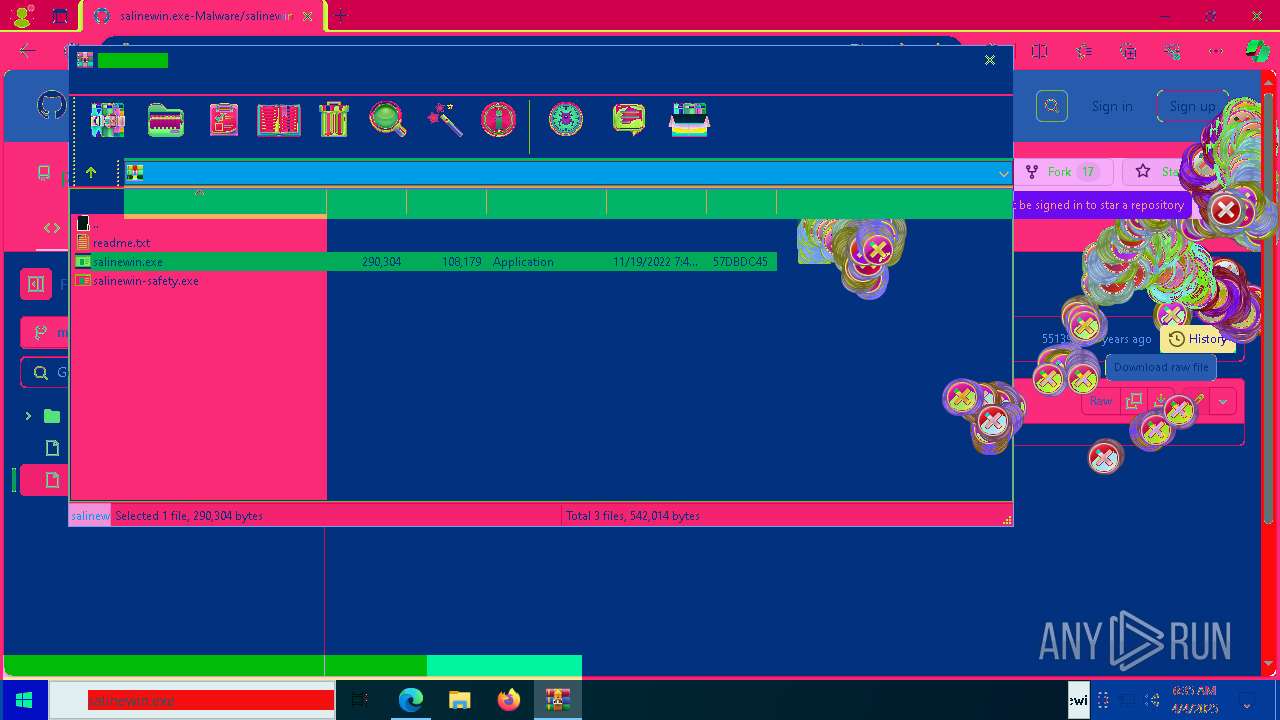Screen dimensions: 1280x720
Task: Click the taskbar search box
Action: [x=192, y=700]
